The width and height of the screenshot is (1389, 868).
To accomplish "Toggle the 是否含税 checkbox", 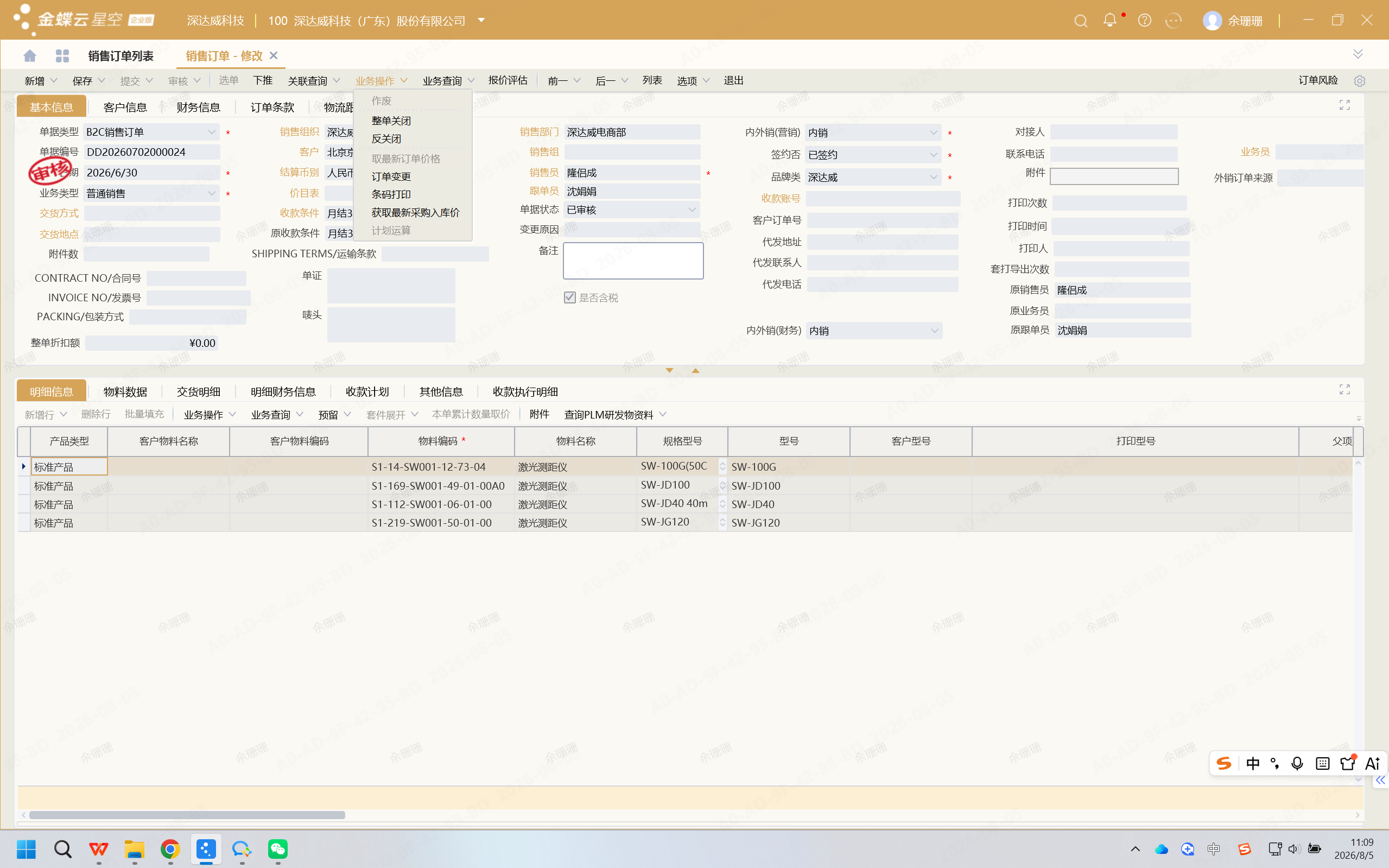I will tap(569, 297).
